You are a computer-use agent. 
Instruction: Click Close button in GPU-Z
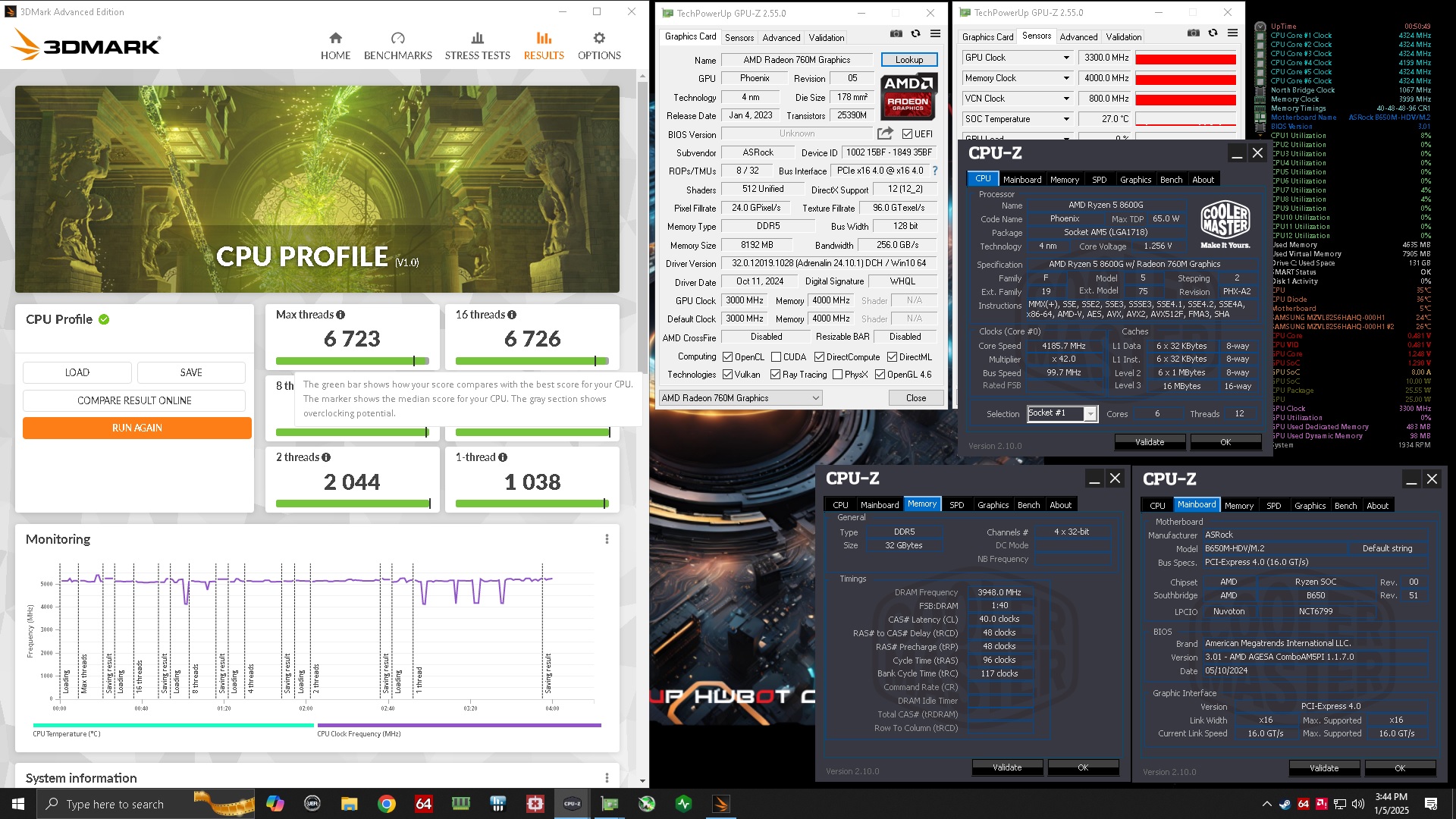point(915,398)
